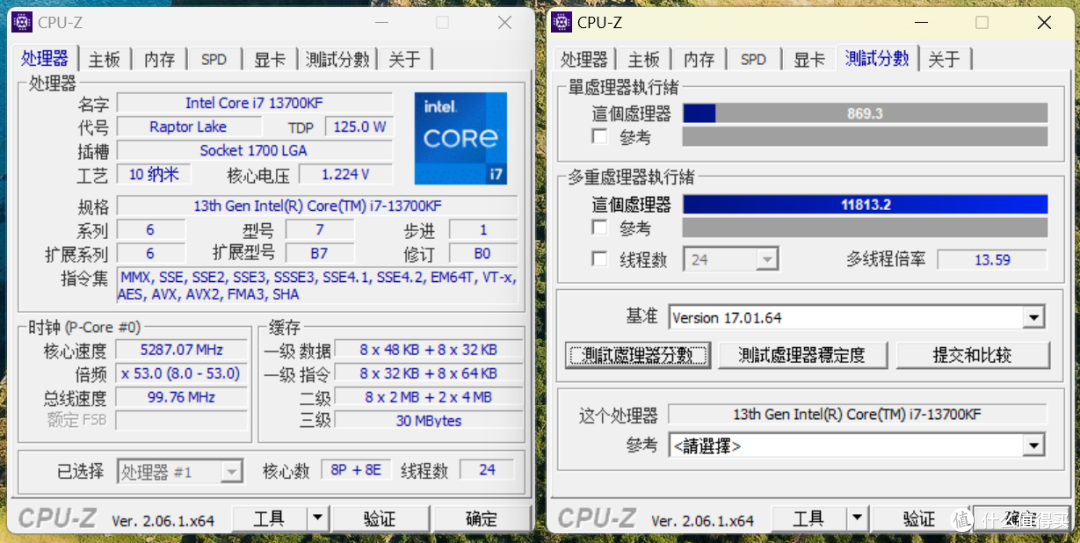Click the 核心速度 5287.07 MHz field
Screen dimensions: 1080x543
(x=182, y=349)
